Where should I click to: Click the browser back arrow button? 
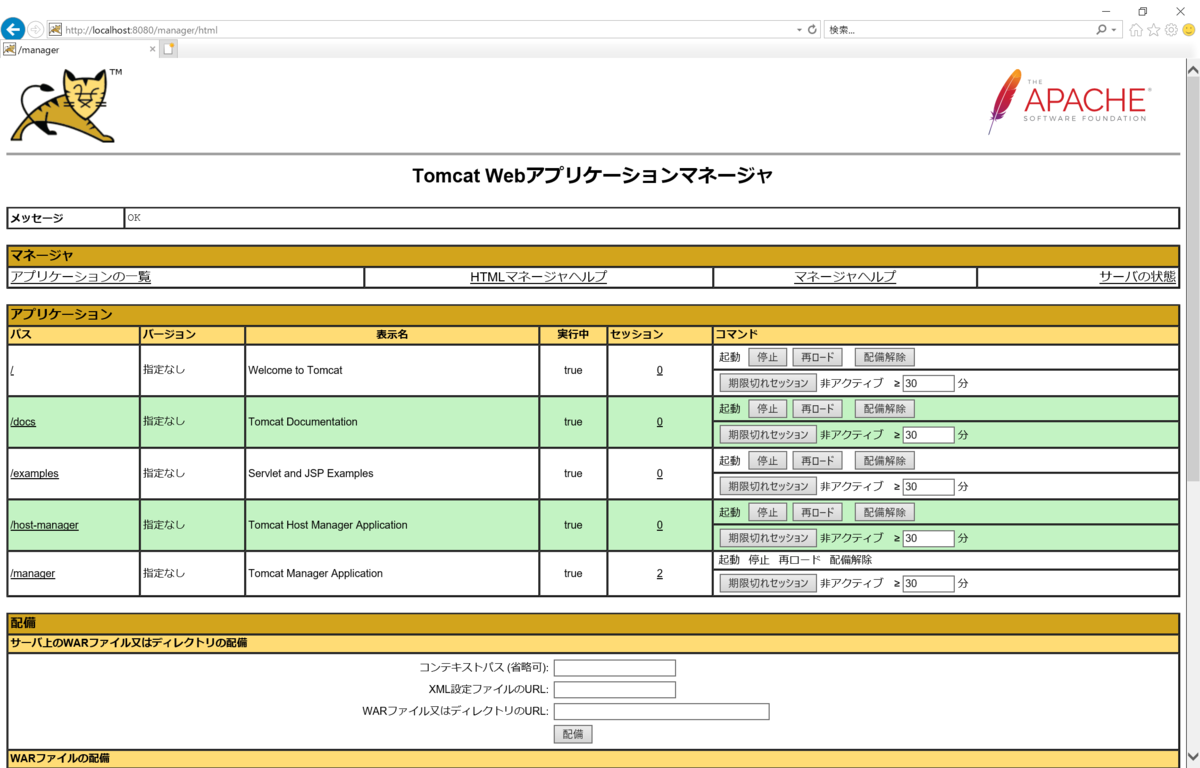[x=13, y=30]
